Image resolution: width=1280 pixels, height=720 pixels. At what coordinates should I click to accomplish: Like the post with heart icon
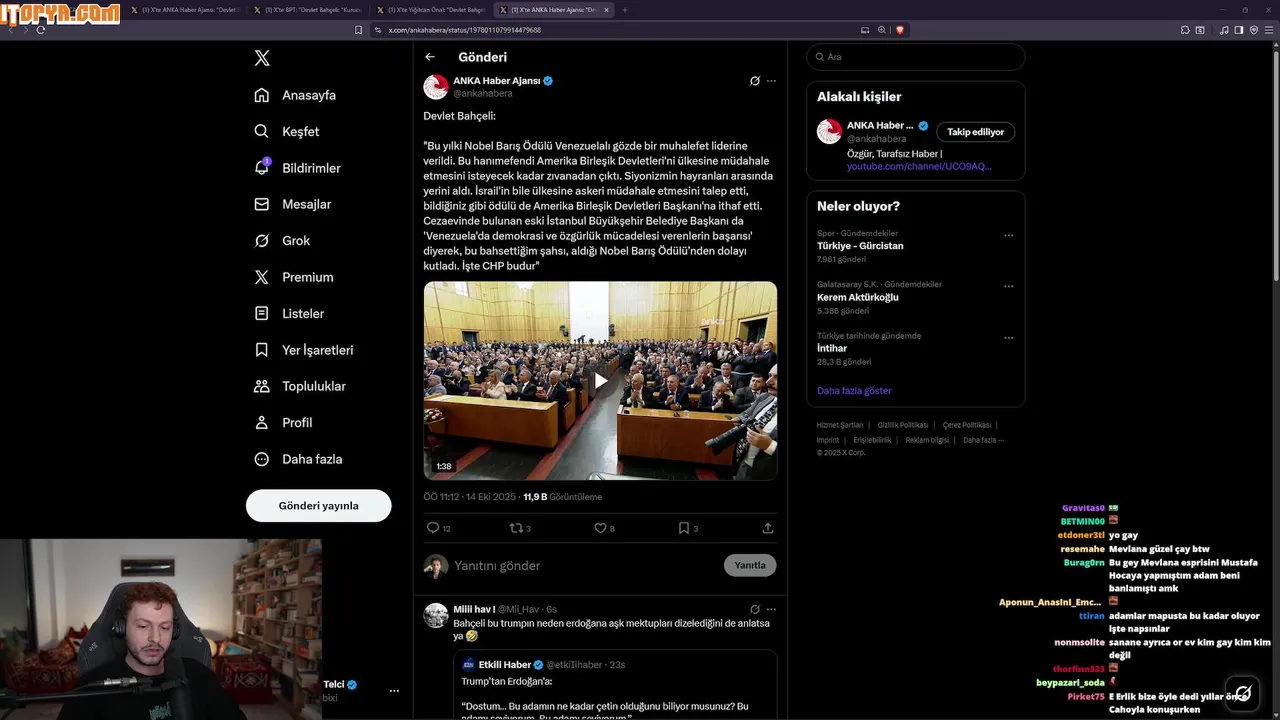click(601, 528)
